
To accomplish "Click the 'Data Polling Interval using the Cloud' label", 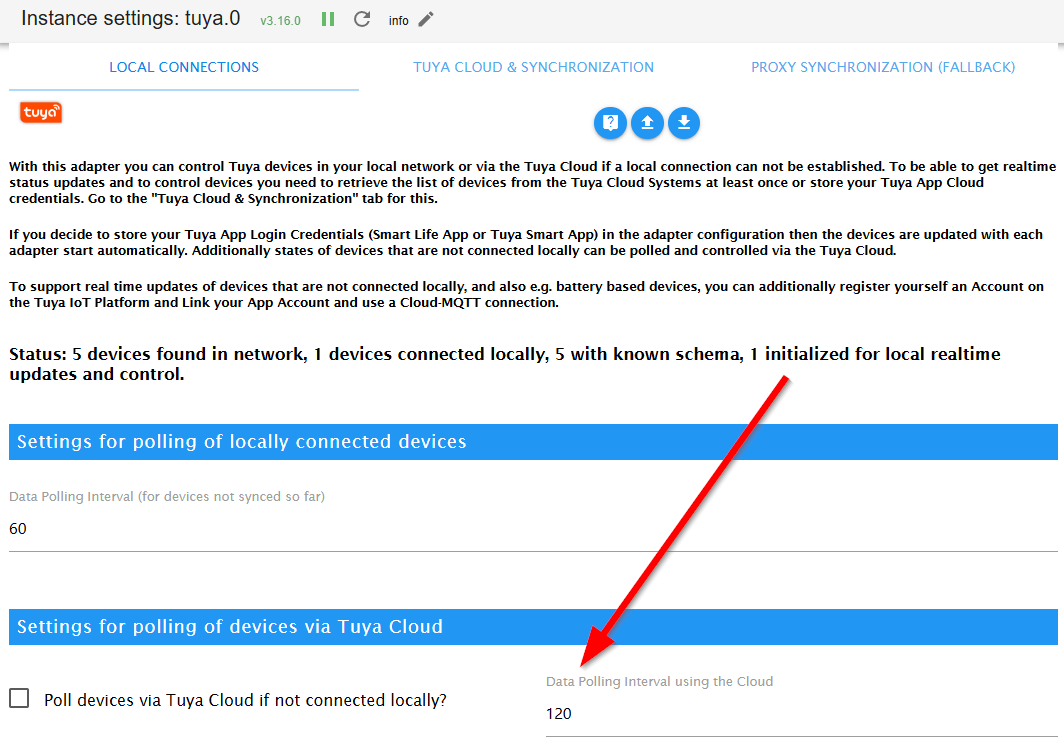I will coord(660,682).
